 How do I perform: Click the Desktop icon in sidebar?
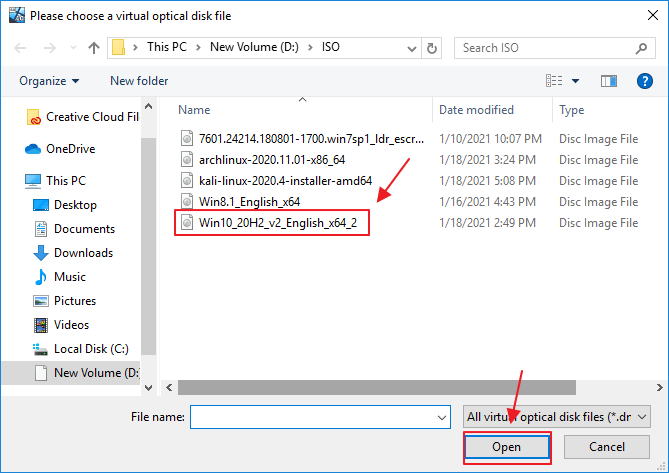tap(41, 205)
